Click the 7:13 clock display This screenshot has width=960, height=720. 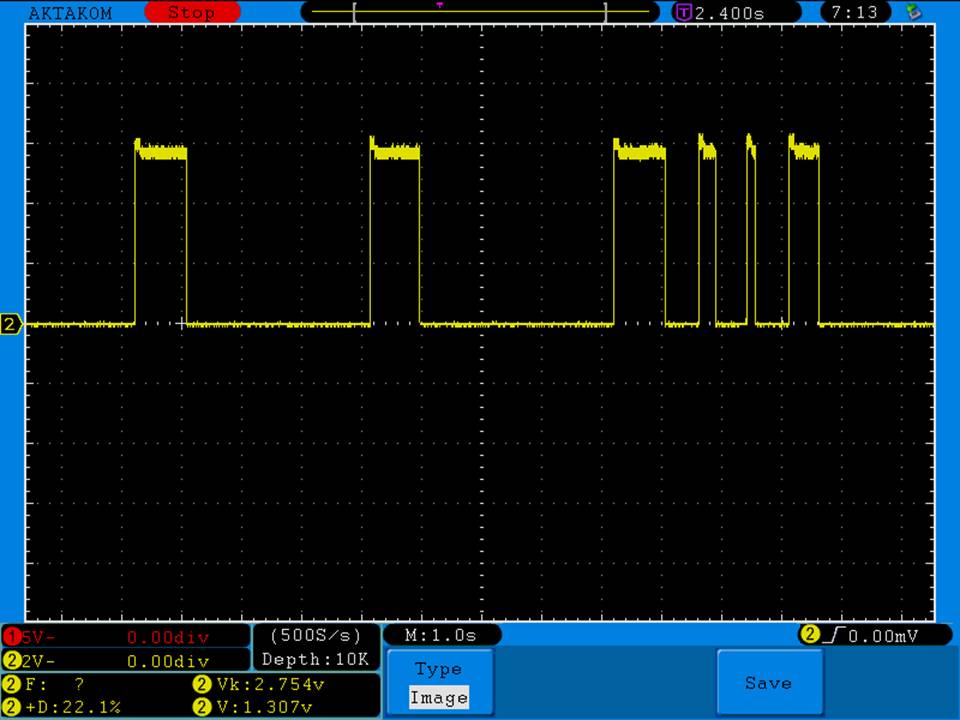(x=855, y=13)
